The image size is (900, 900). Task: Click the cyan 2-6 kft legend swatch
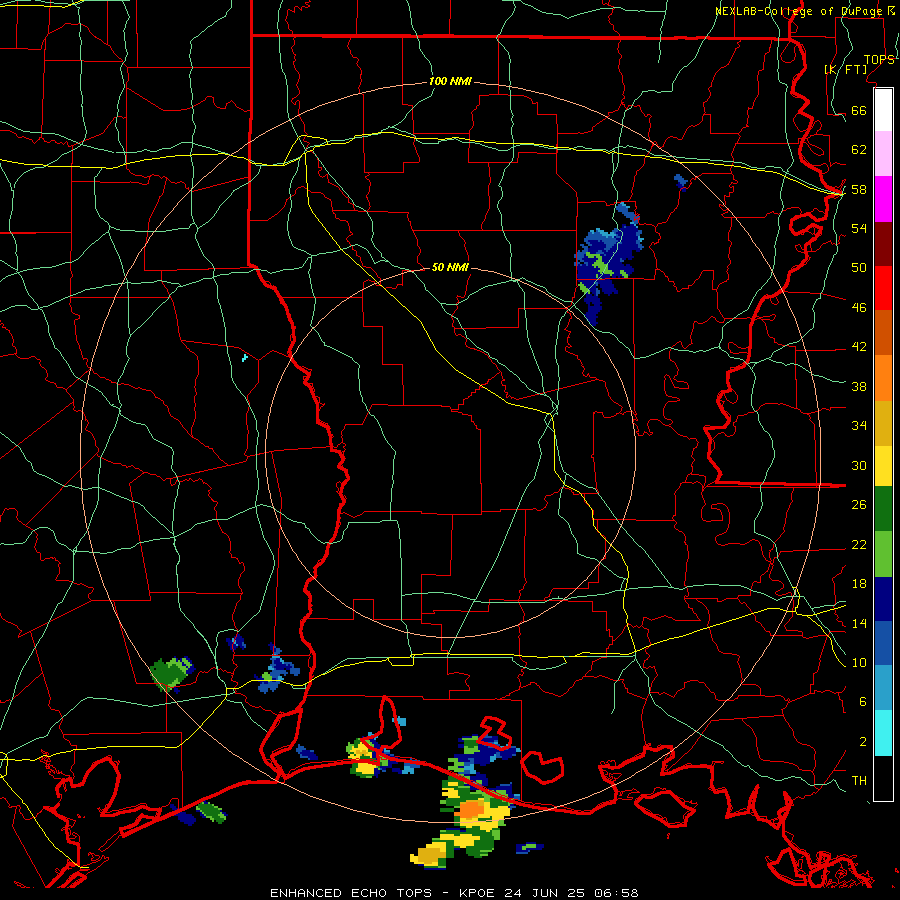(883, 733)
